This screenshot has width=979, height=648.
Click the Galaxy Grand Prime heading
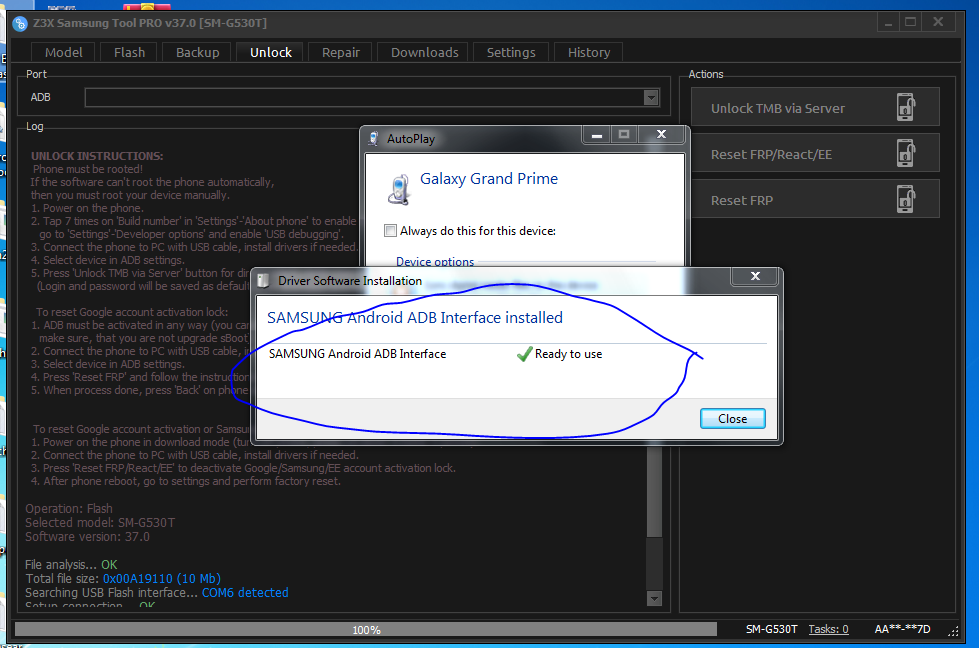tap(489, 179)
